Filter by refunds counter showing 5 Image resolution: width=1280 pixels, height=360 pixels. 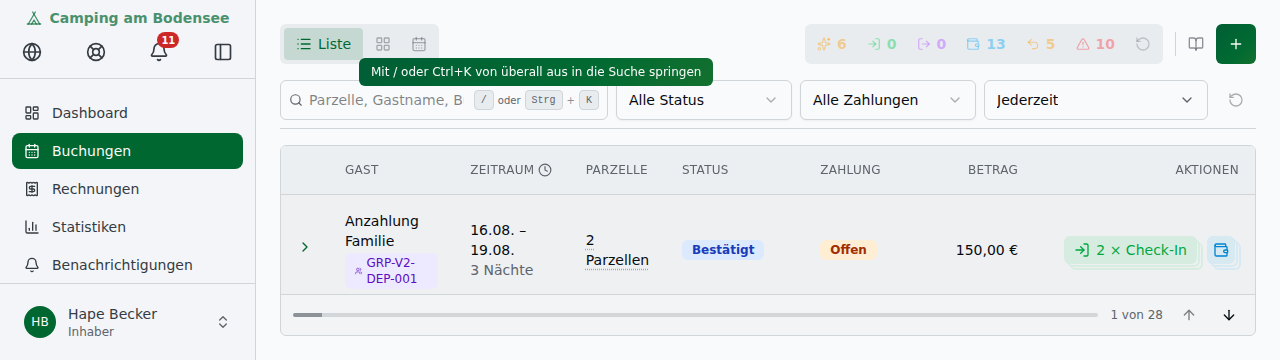pos(1041,44)
